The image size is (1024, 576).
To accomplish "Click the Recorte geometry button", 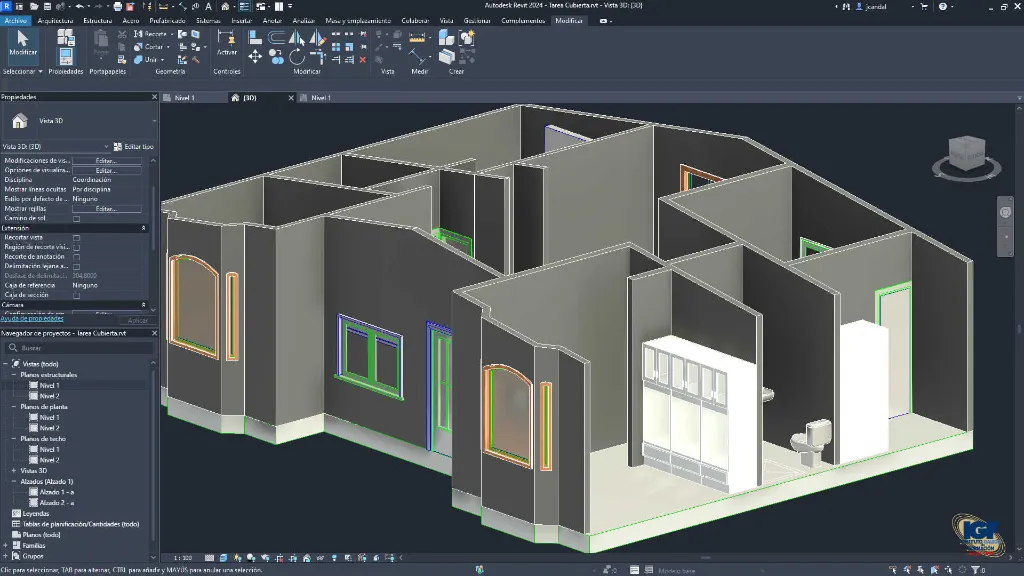I will [152, 34].
